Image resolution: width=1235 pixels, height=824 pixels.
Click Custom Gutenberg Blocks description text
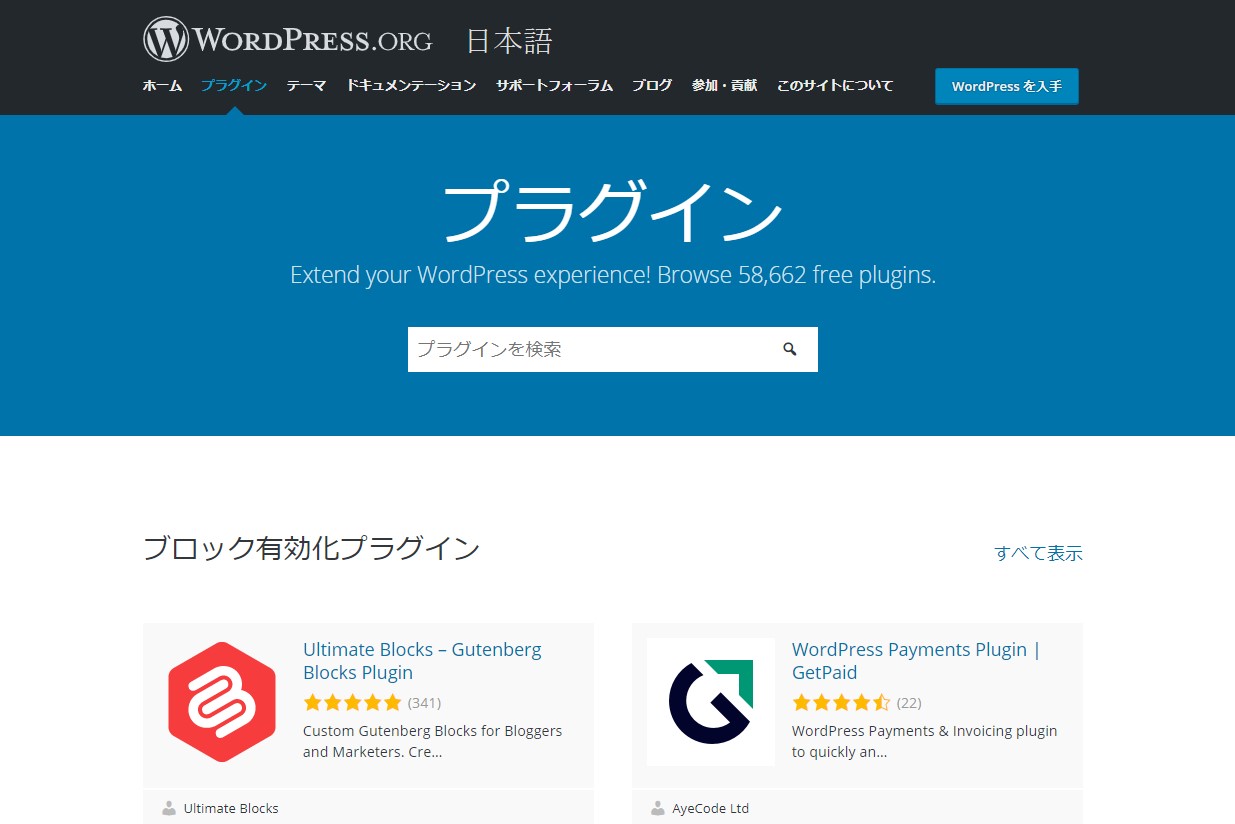coord(432,741)
